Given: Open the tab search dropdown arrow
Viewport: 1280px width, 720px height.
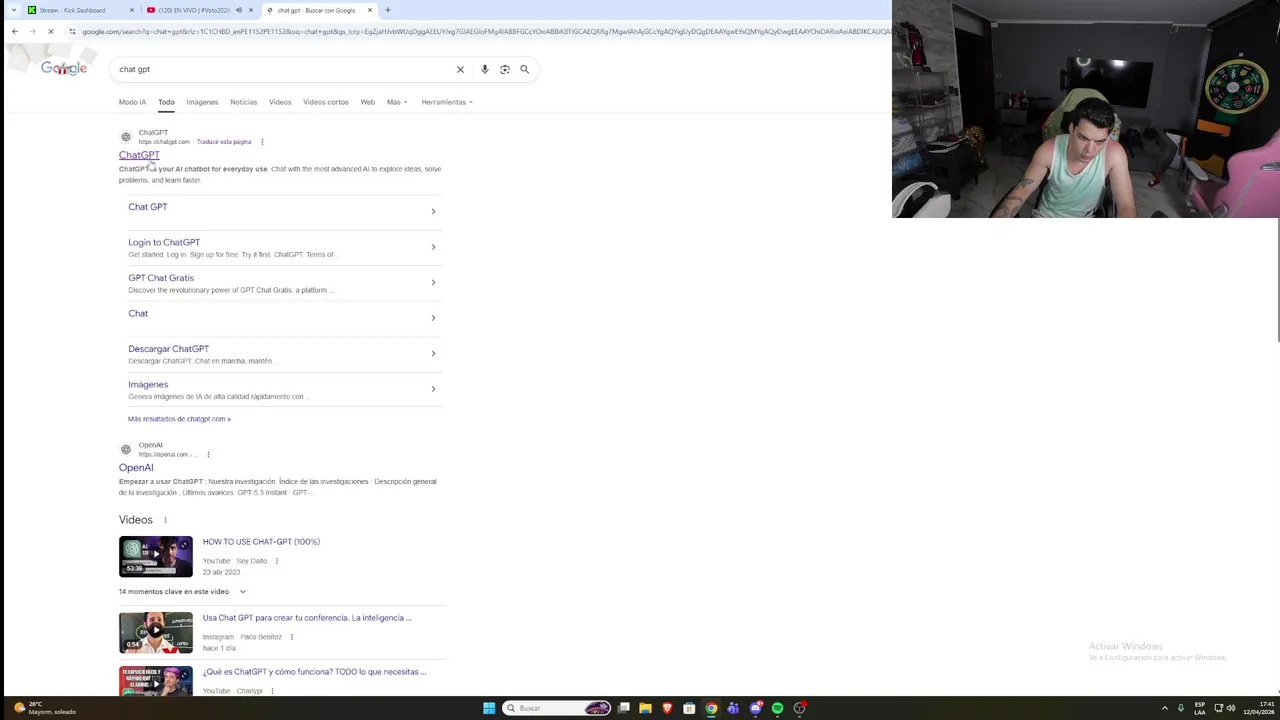Looking at the screenshot, I should click(x=13, y=10).
